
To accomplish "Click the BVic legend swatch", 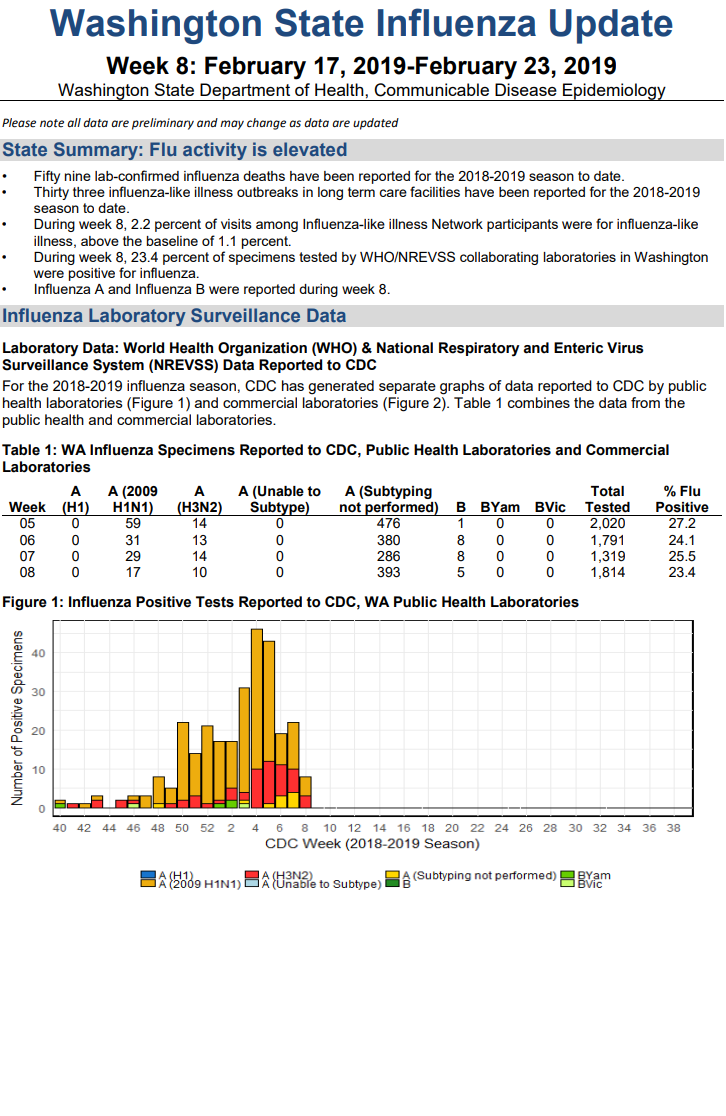I will point(567,883).
